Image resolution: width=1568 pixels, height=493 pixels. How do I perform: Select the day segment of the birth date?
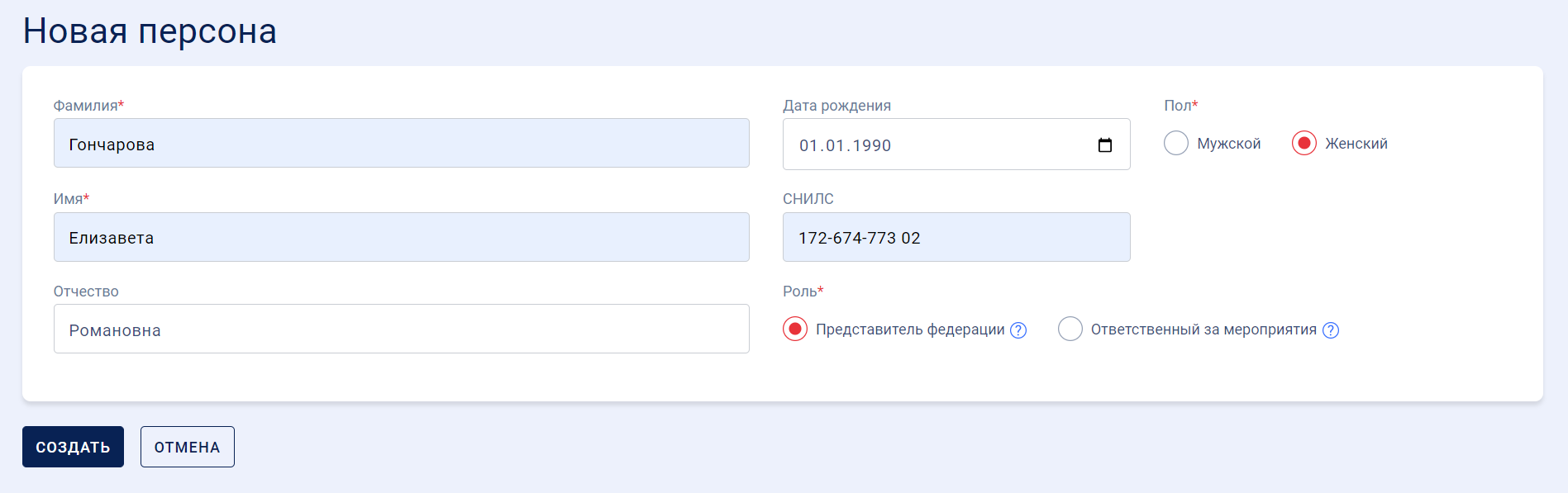809,145
